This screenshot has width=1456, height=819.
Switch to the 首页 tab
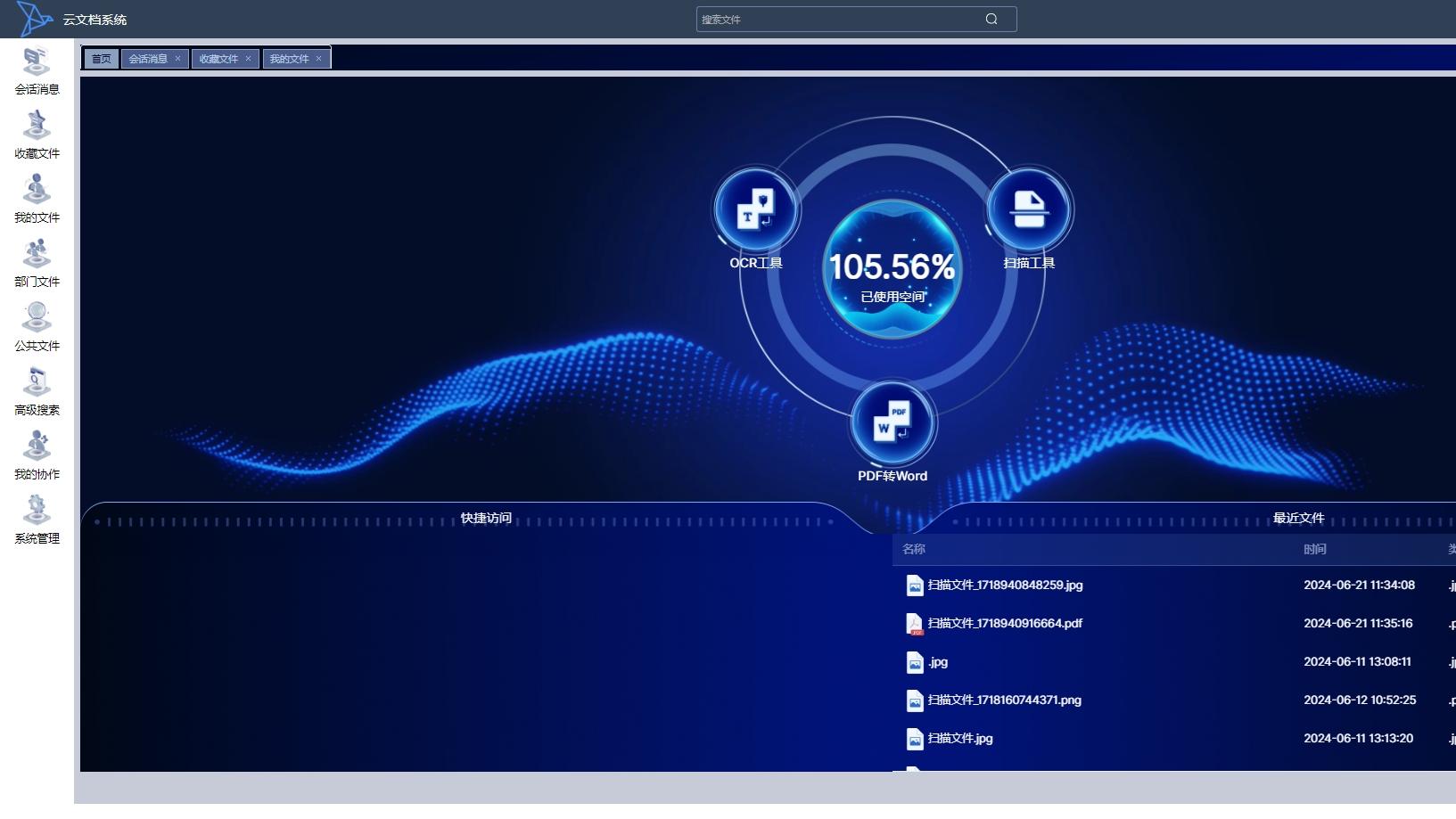tap(102, 59)
